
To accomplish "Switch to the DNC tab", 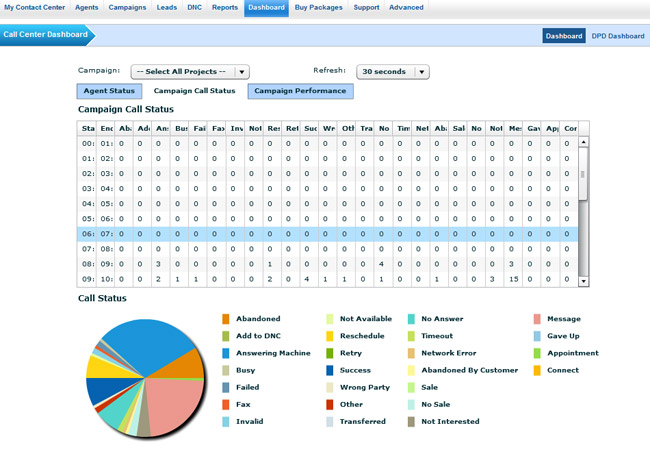I will (194, 7).
